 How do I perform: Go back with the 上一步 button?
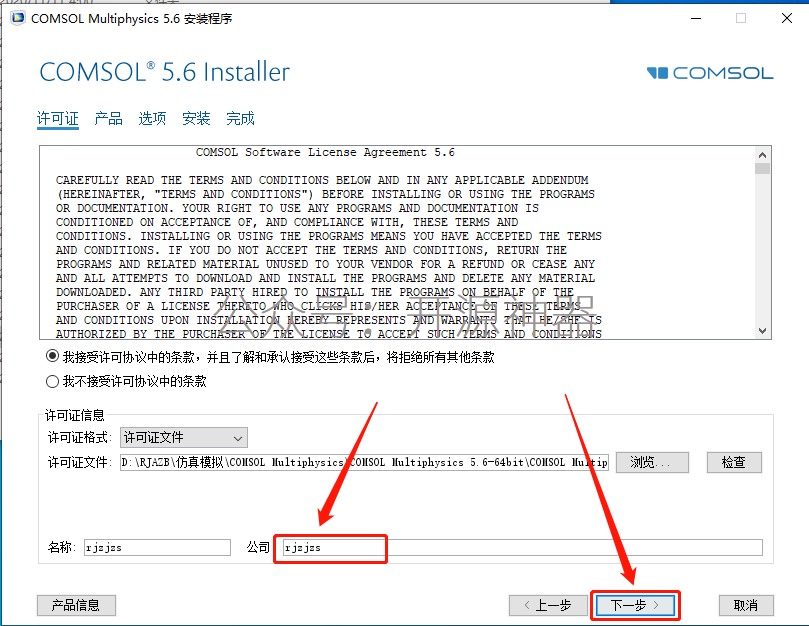[548, 605]
